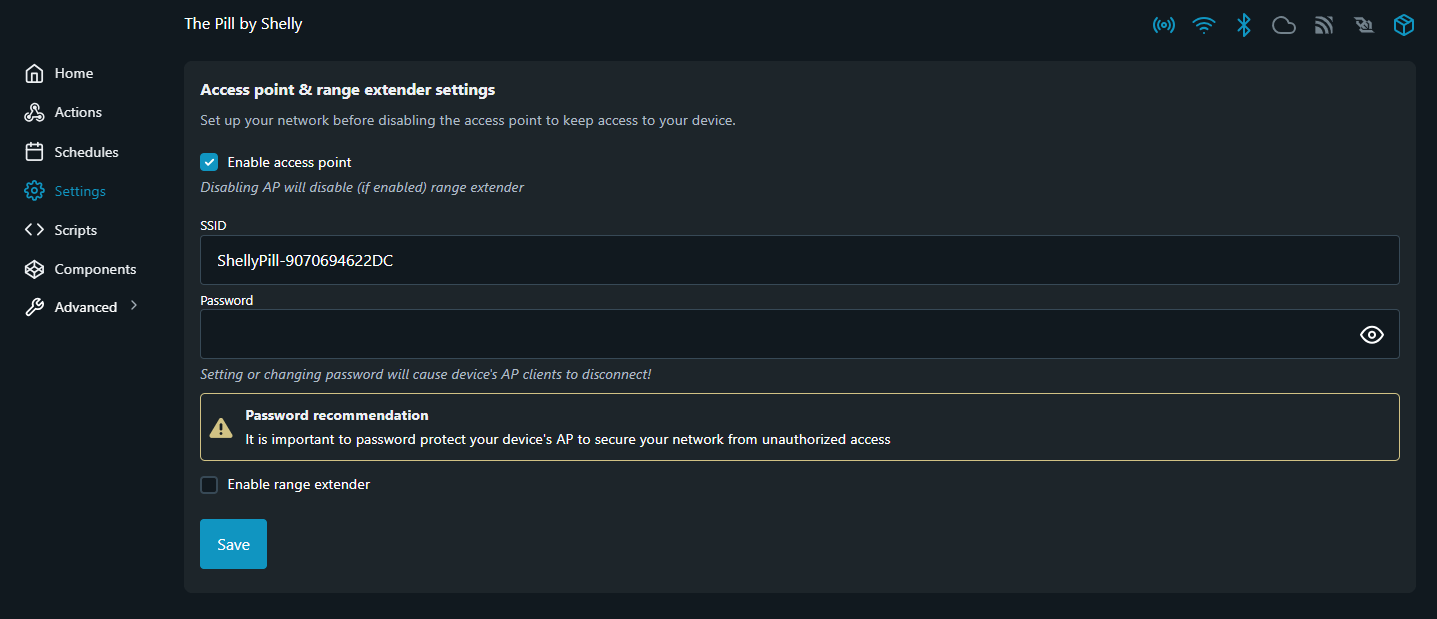Check the Enable range extender checkbox
This screenshot has width=1437, height=619.
coord(209,485)
